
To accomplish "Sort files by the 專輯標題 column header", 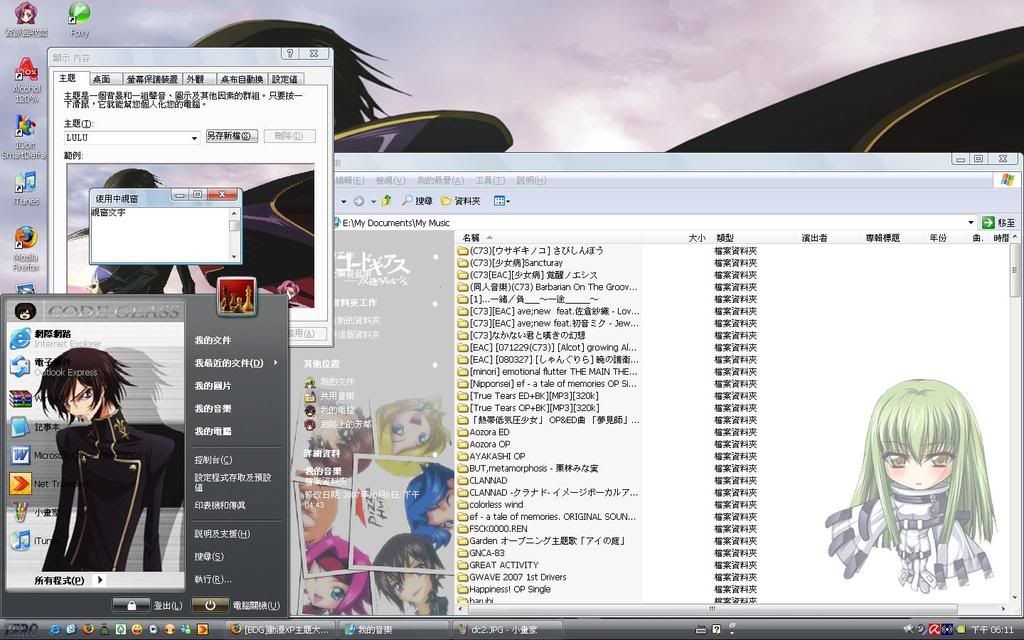I will coord(893,238).
